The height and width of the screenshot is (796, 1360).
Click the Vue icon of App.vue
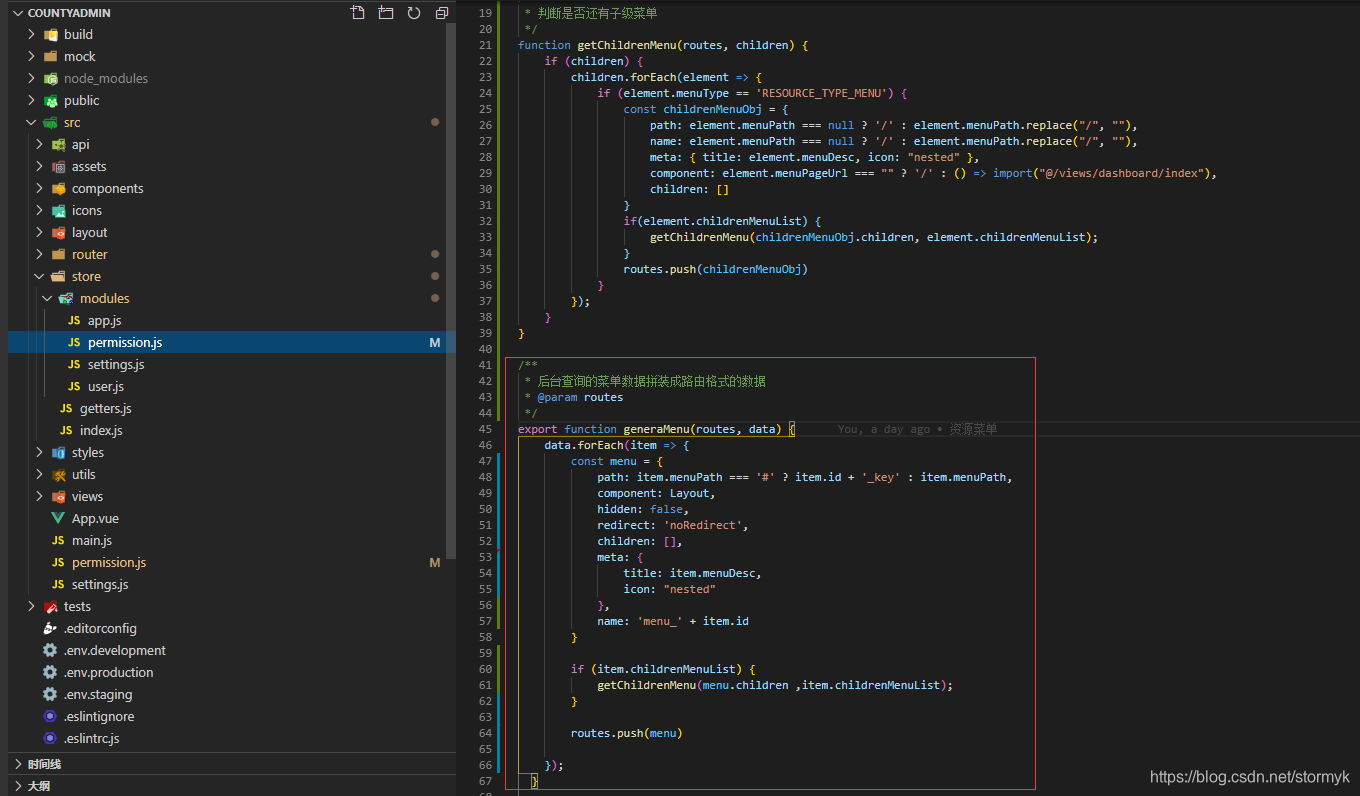[x=59, y=518]
